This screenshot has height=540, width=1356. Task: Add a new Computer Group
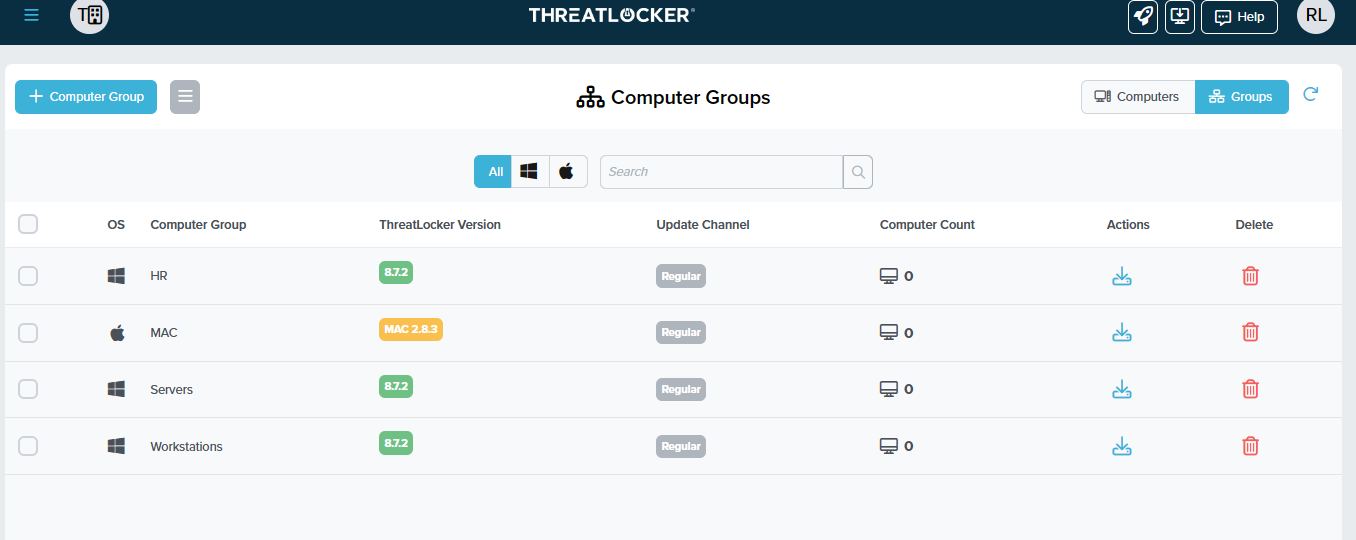click(x=86, y=97)
